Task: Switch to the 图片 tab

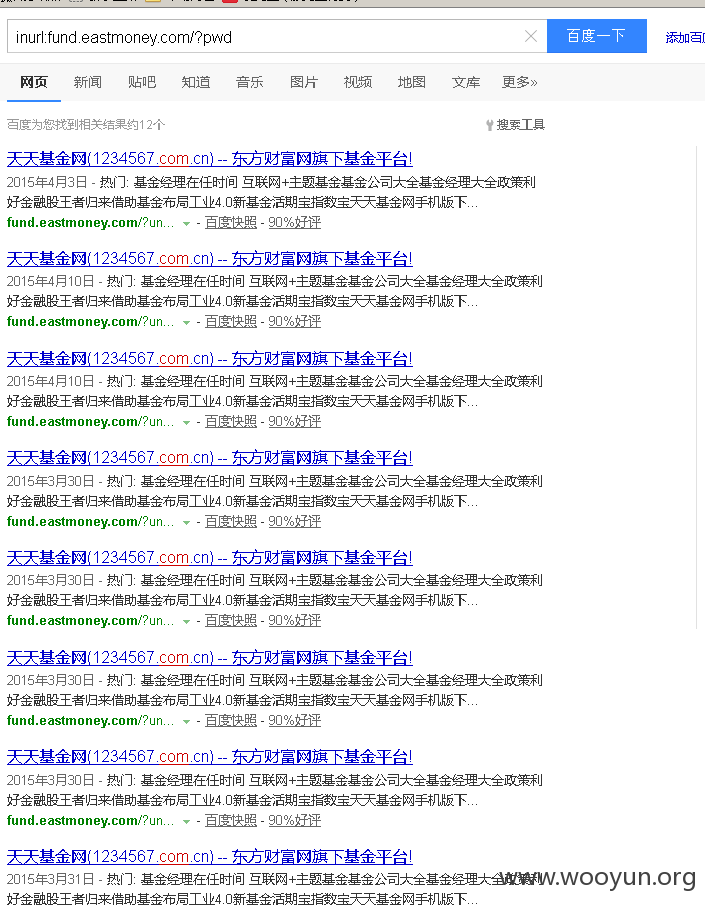Action: point(304,82)
